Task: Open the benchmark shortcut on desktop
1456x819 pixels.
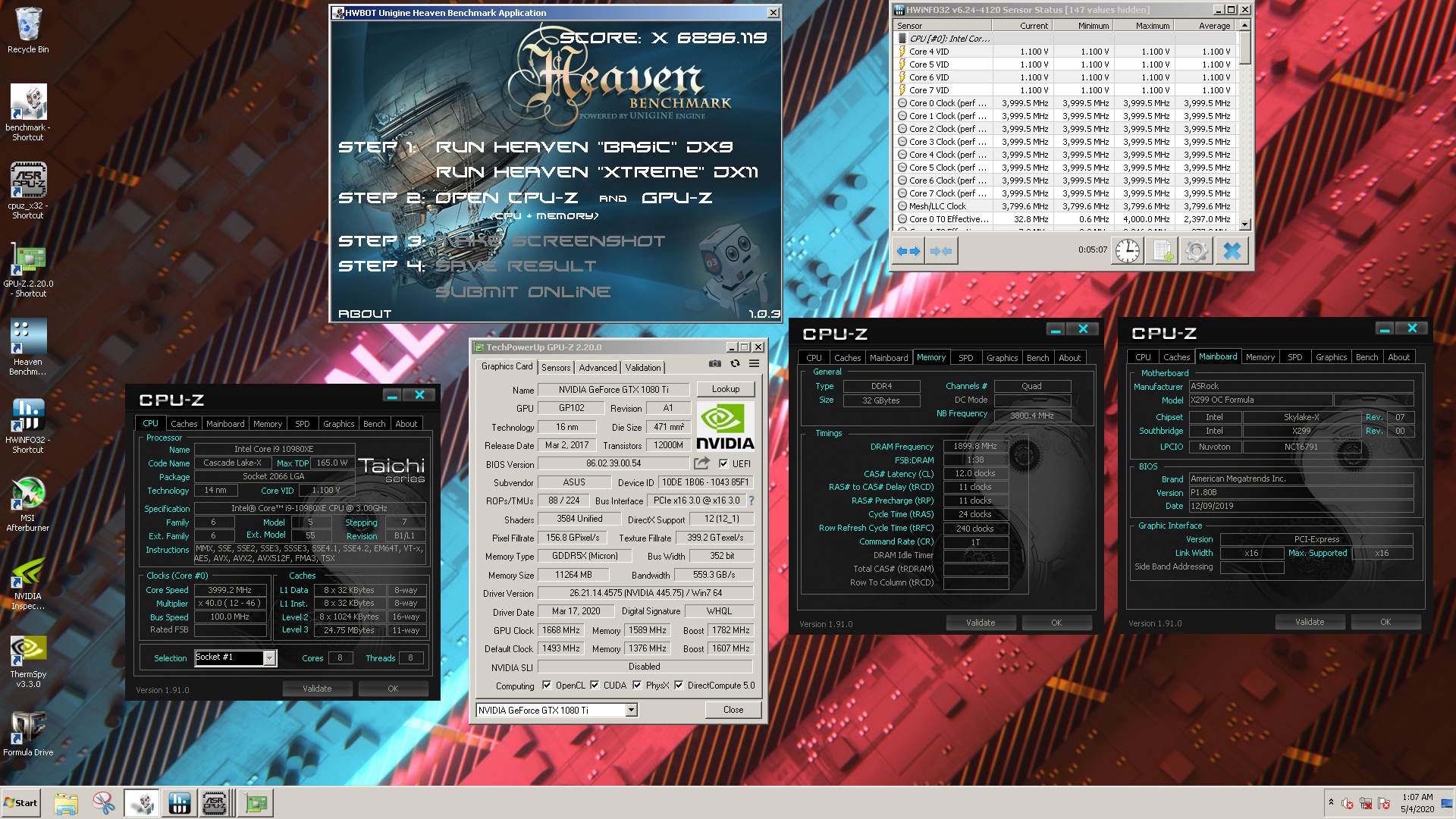Action: tap(28, 112)
